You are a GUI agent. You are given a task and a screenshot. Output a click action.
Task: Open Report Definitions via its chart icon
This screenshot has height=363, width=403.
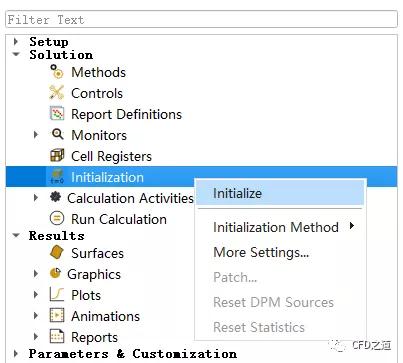57,114
